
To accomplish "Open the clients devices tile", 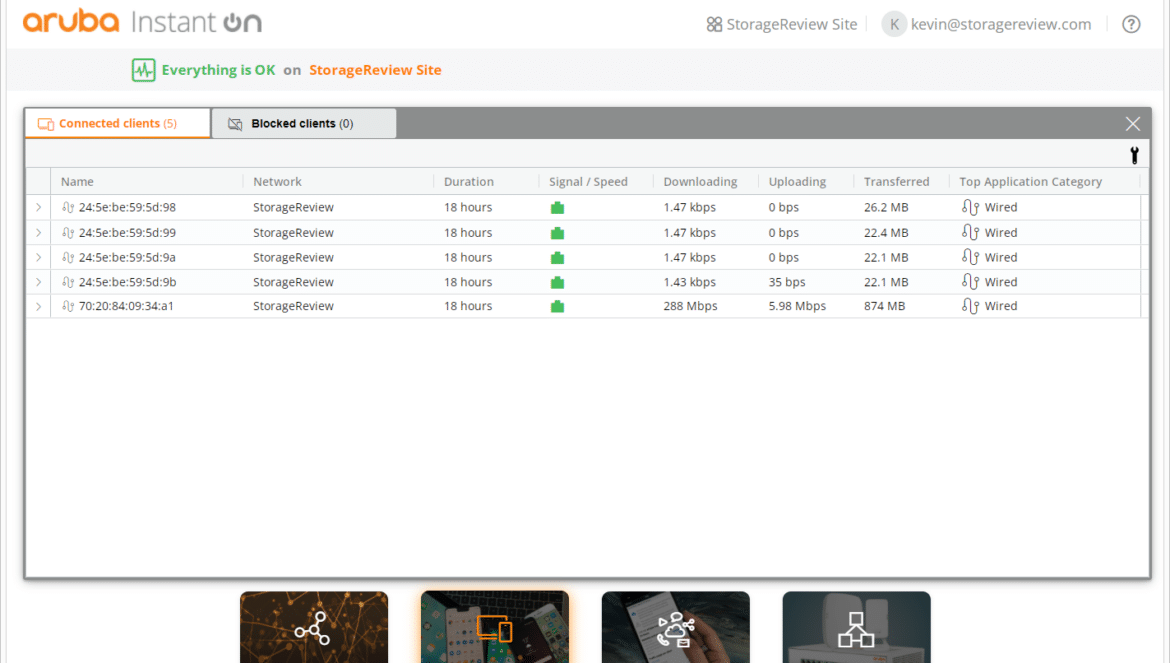I will [495, 627].
